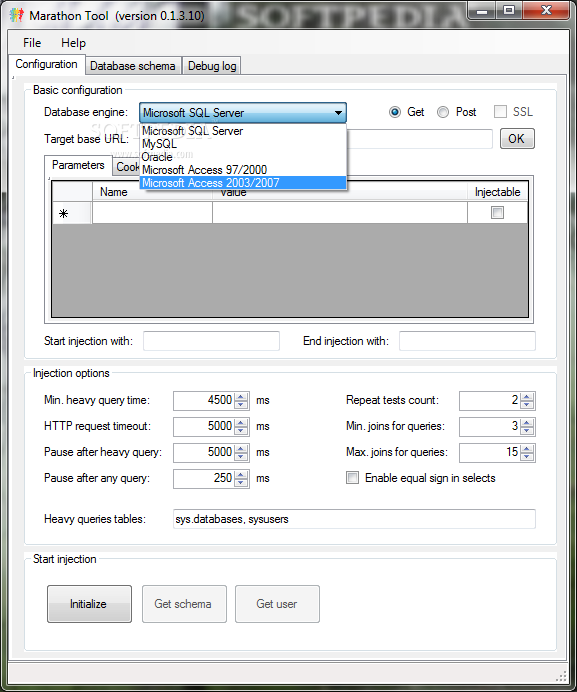Toggle the SSL checkbox
Screen dimensions: 577x692
500,112
